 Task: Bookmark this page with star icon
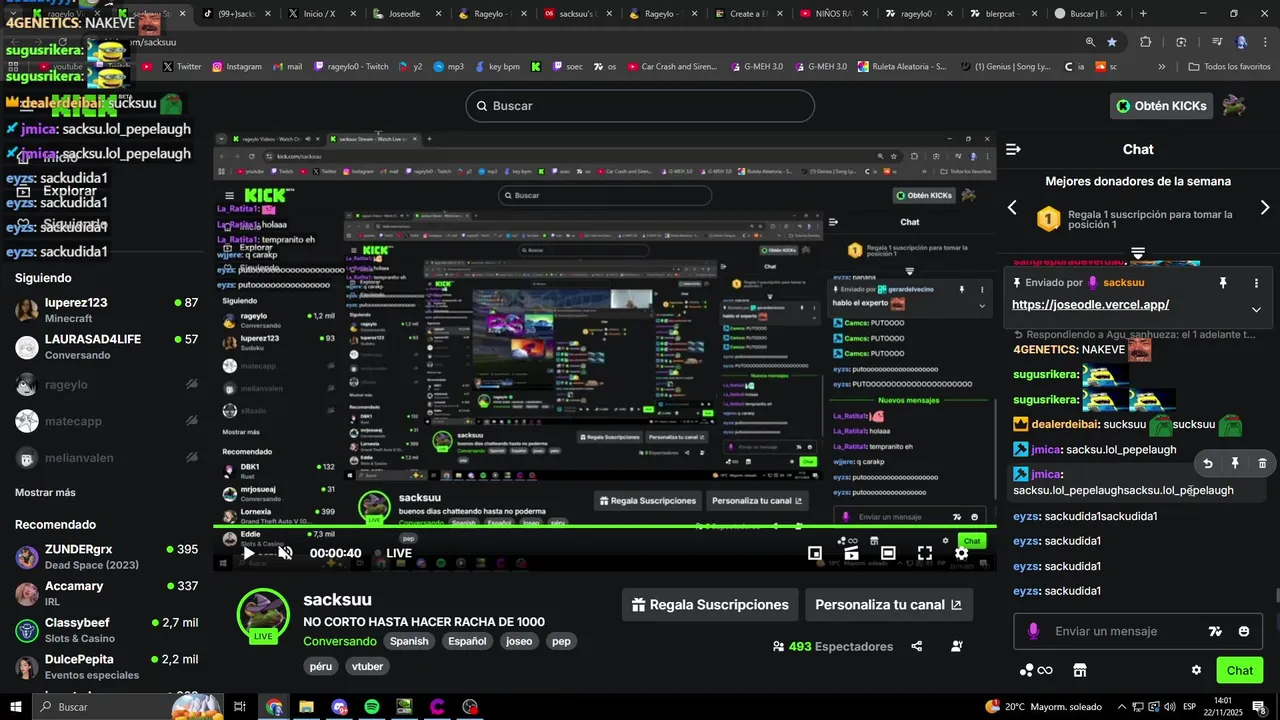[x=1112, y=42]
